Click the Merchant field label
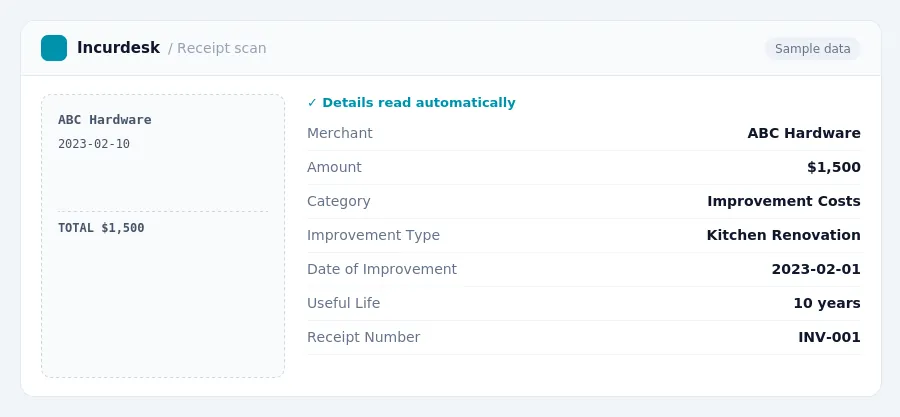This screenshot has width=900, height=417. (x=340, y=133)
